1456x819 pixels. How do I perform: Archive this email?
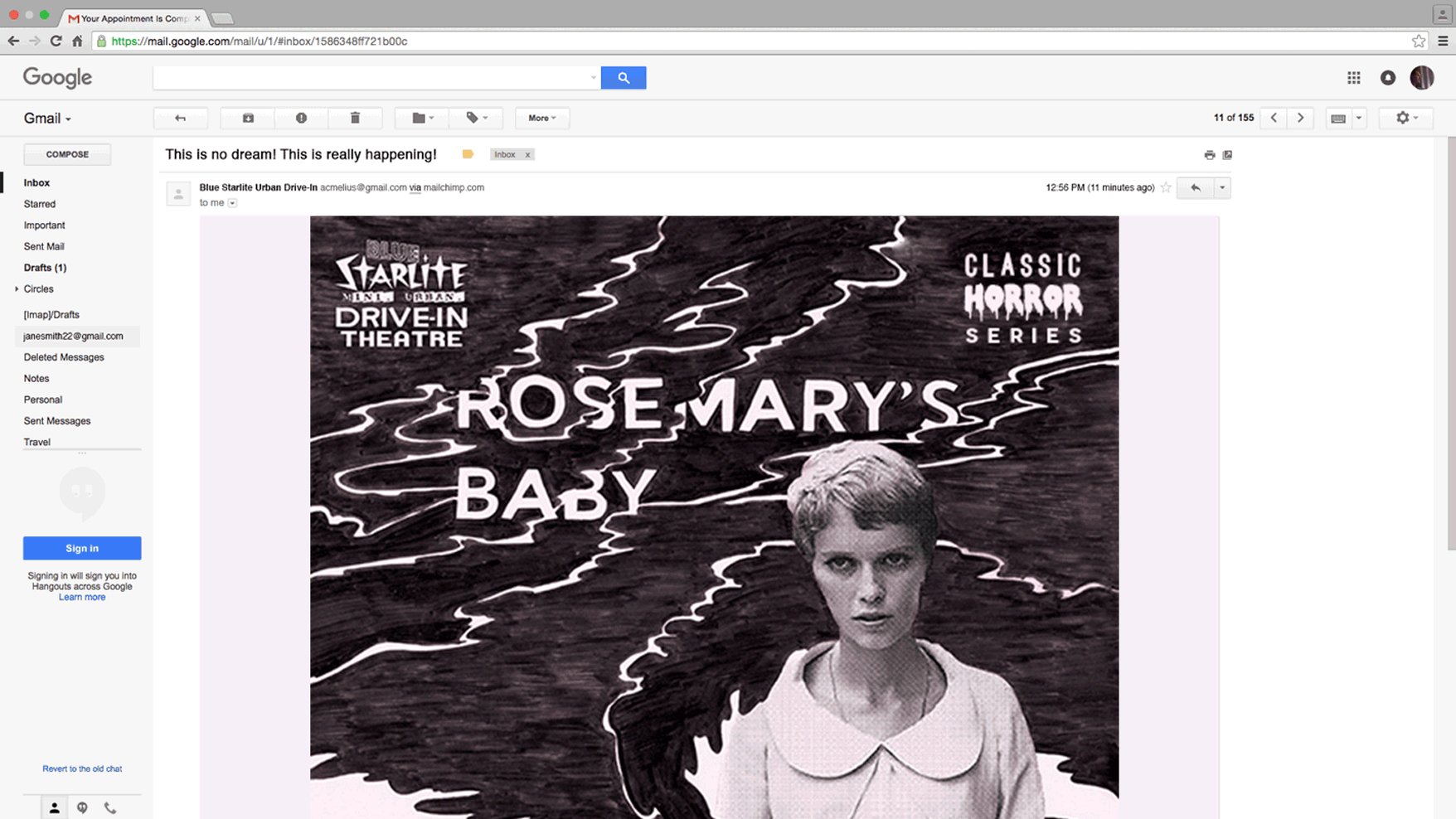pos(248,118)
